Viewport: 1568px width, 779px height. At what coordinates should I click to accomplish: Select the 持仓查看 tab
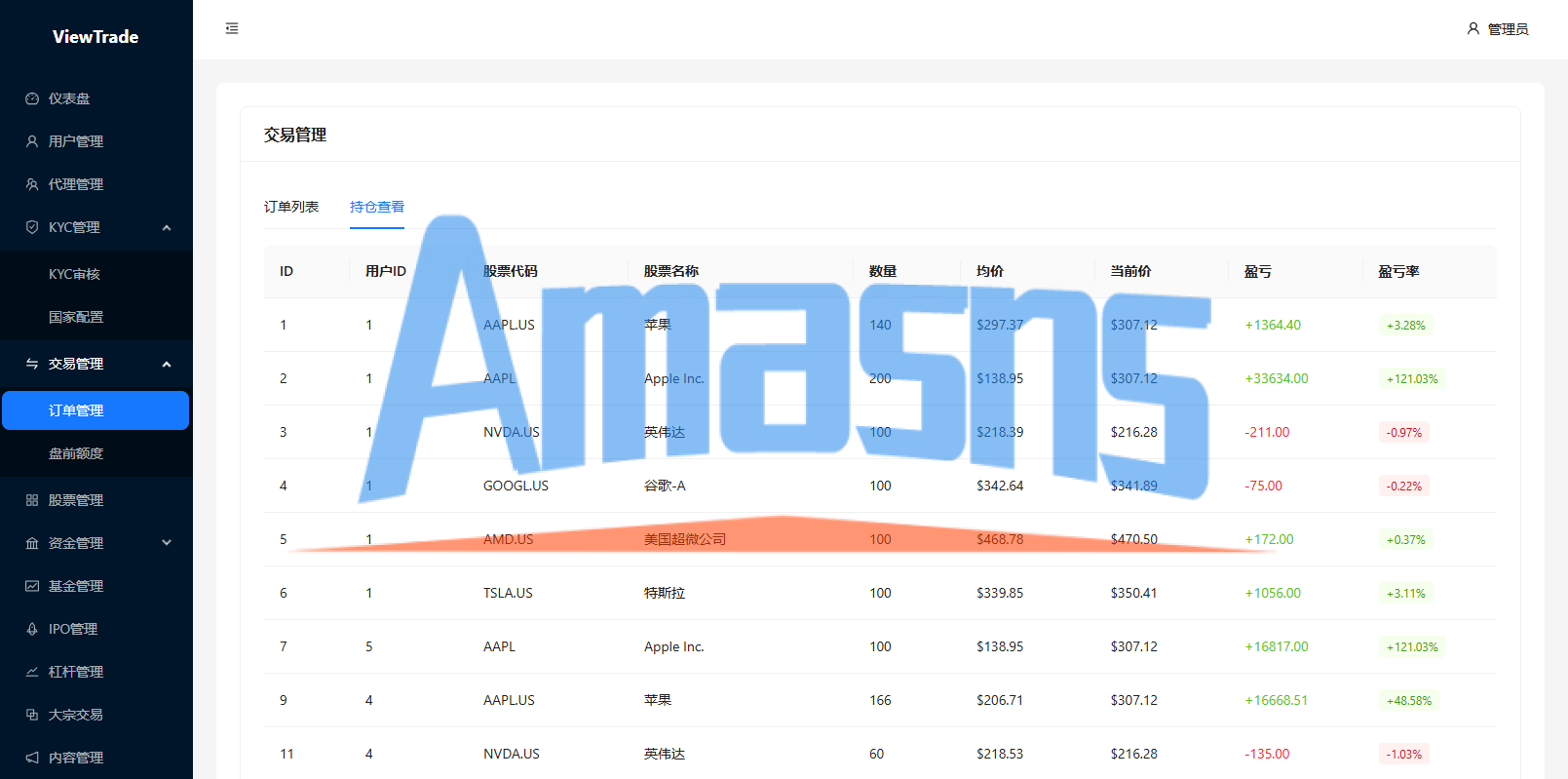click(377, 207)
